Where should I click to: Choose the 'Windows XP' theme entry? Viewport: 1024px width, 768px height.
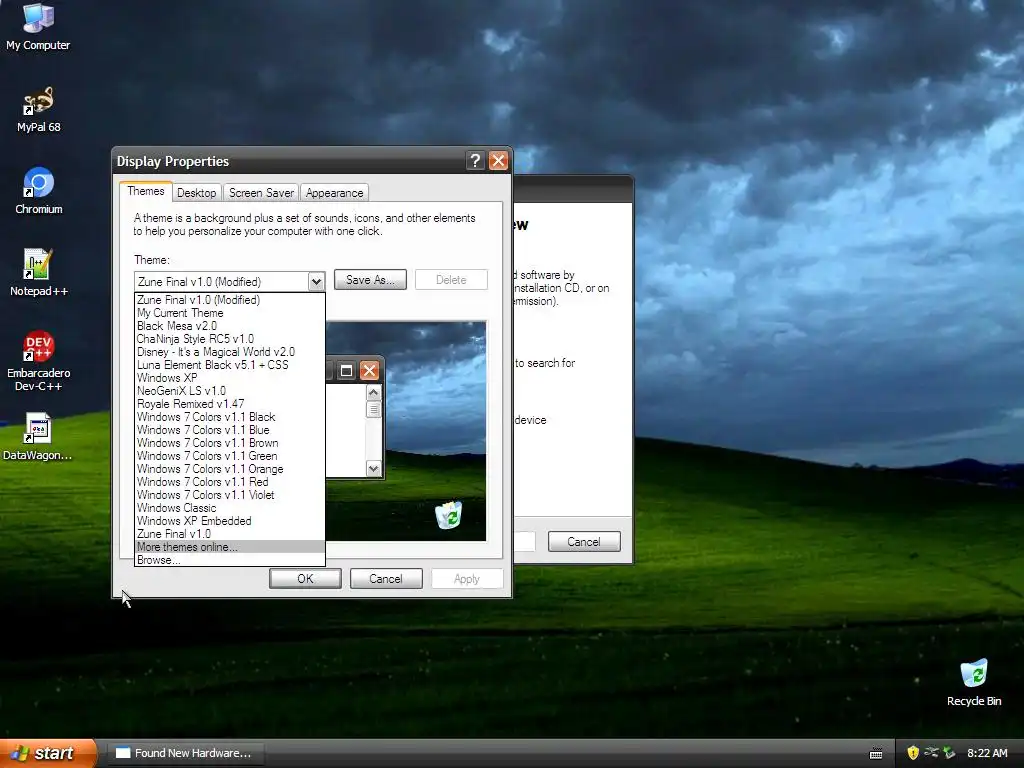point(229,378)
